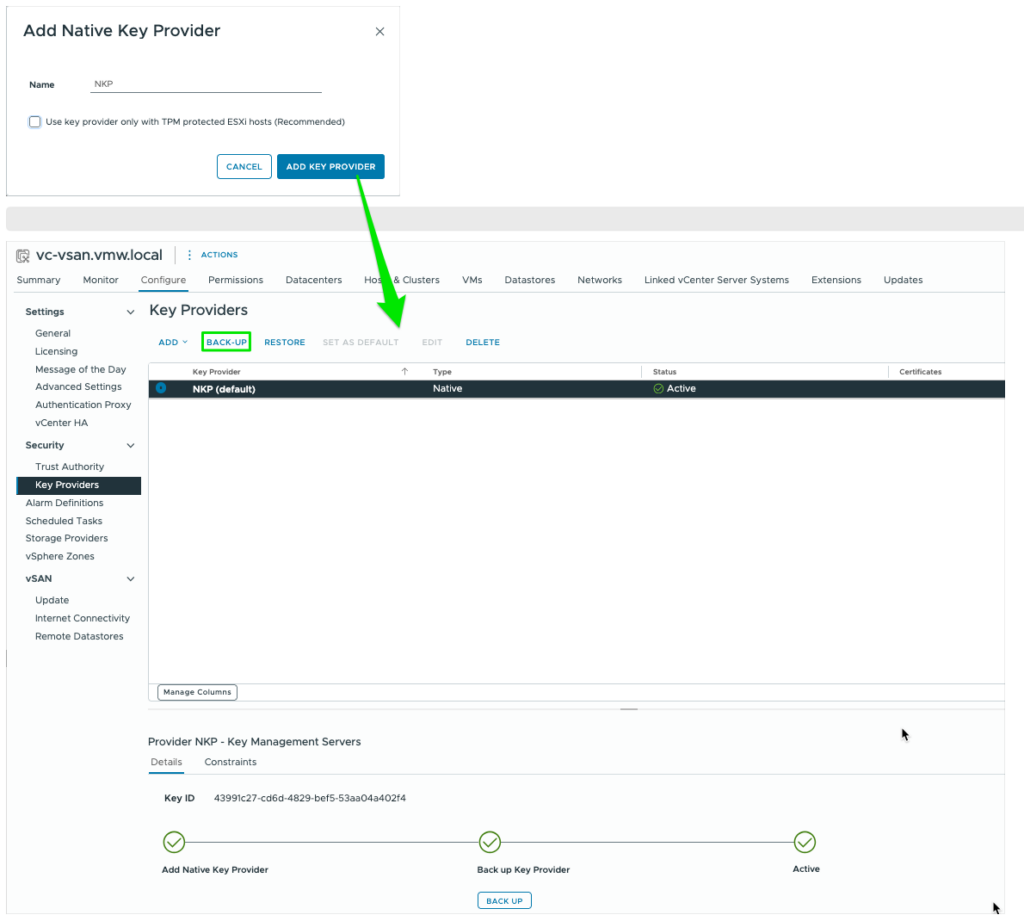The width and height of the screenshot is (1024, 921).
Task: Select Trust Authority in the sidebar
Action: click(69, 467)
